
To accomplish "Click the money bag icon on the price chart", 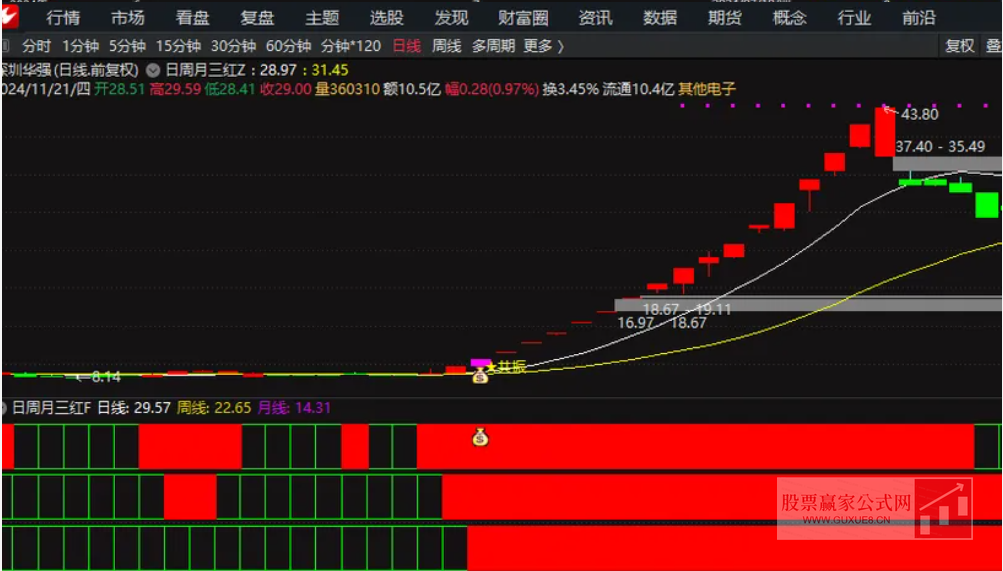I will tap(480, 377).
